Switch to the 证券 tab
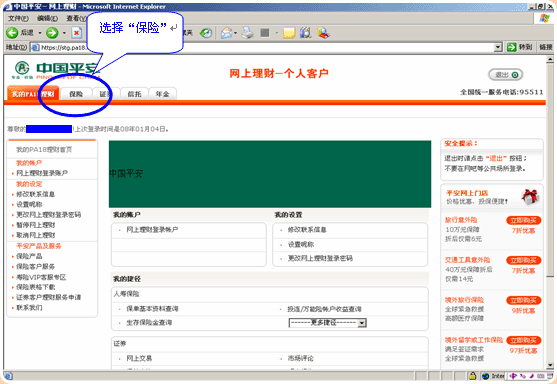Screen dimensions: 557x384 106,94
